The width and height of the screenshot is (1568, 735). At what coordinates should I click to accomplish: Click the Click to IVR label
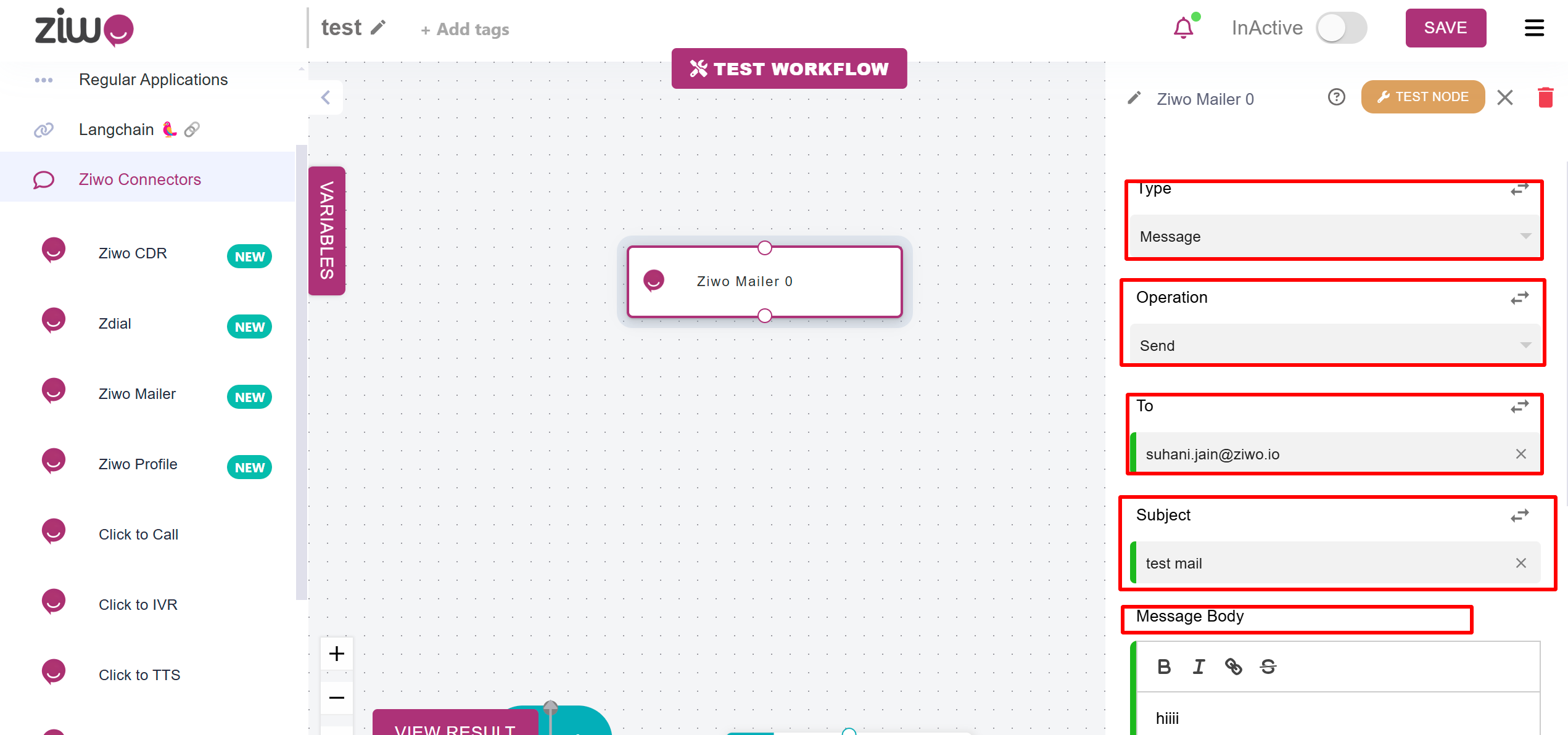[x=138, y=605]
